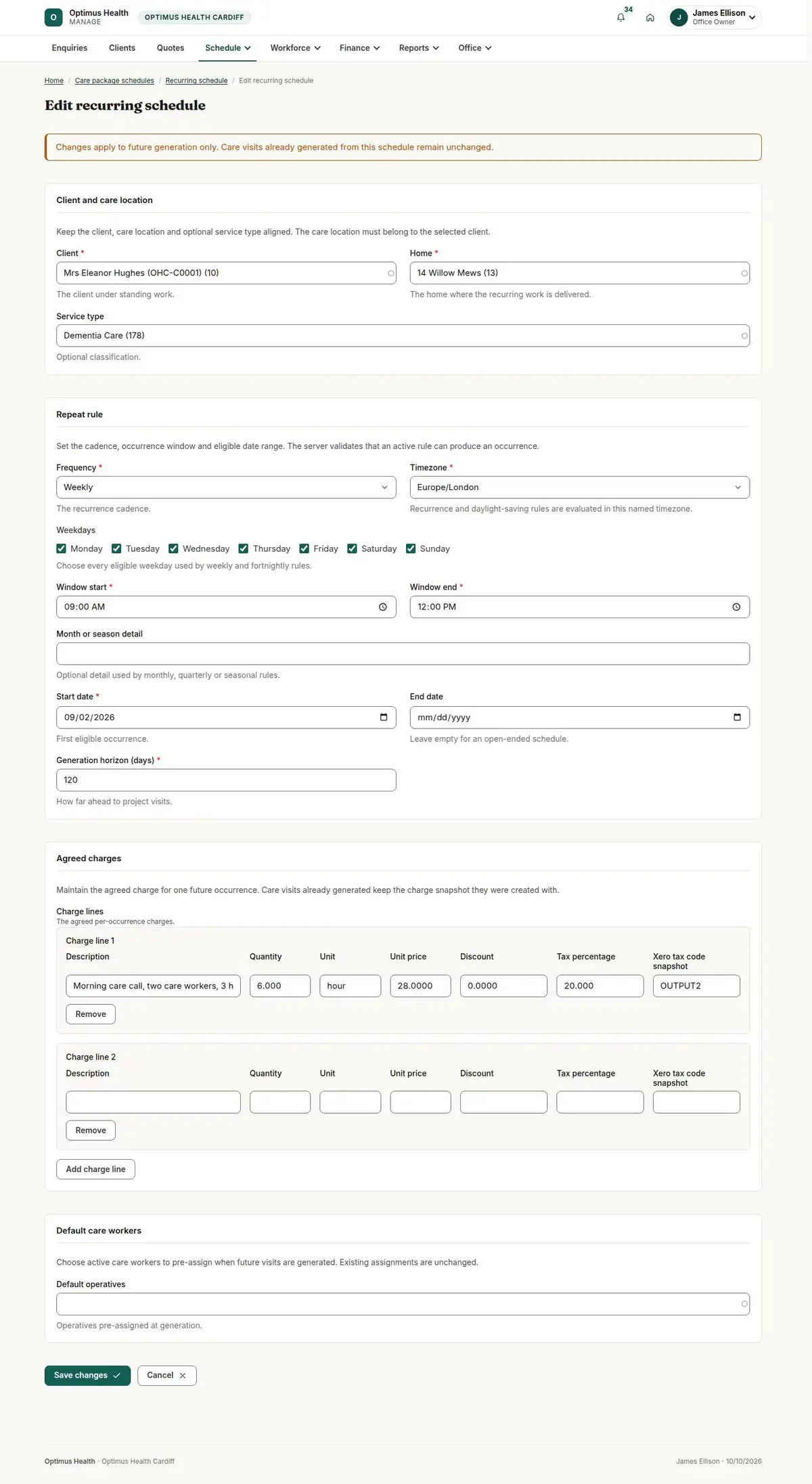The image size is (812, 1484).
Task: Open the Window start clock picker icon
Action: pyautogui.click(x=383, y=607)
